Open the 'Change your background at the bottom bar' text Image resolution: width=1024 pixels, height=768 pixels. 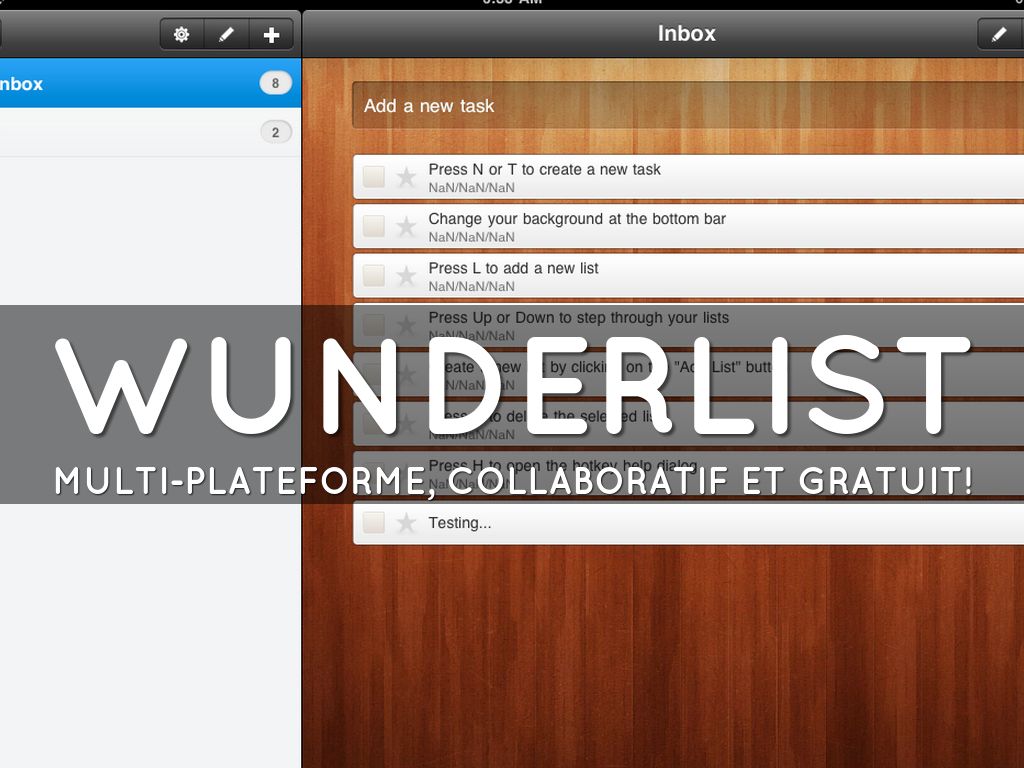577,219
